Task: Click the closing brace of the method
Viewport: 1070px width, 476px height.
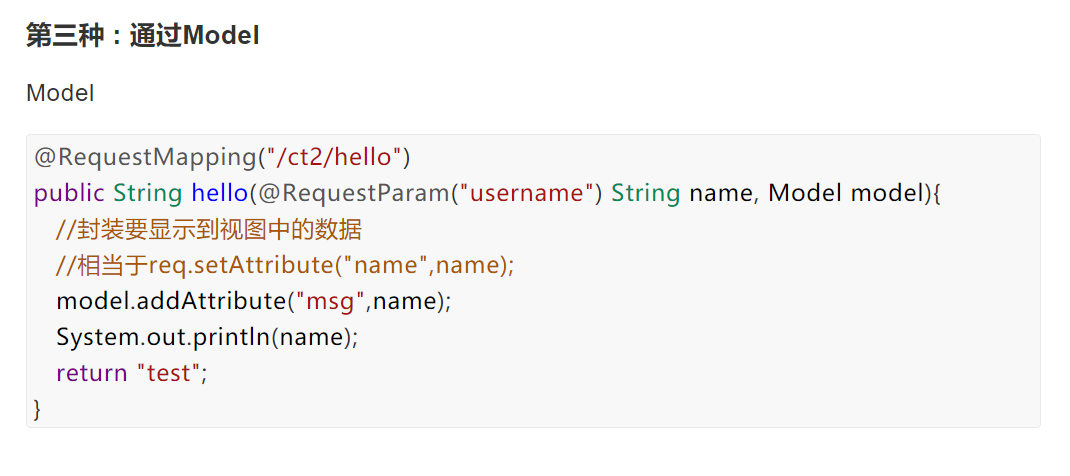Action: (38, 410)
